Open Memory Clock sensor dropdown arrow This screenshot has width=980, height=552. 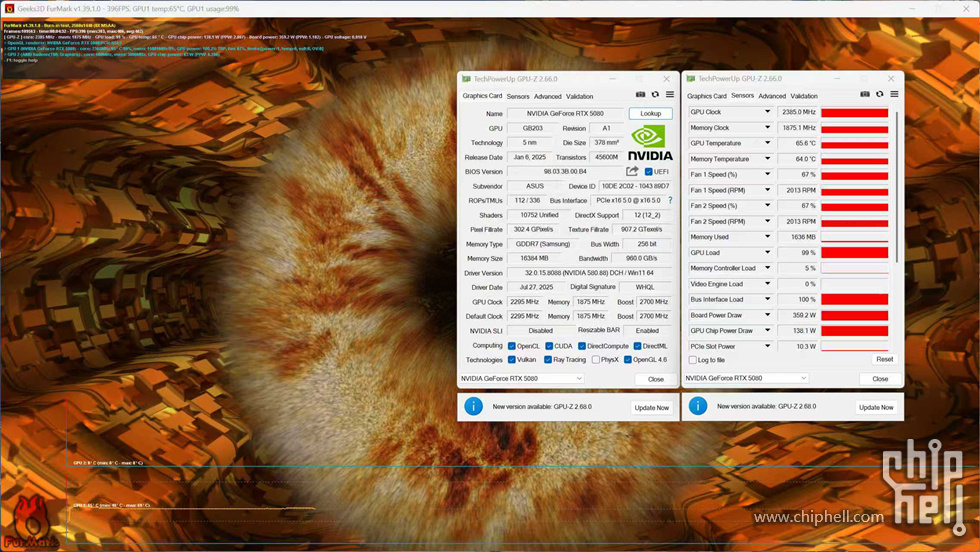point(768,128)
